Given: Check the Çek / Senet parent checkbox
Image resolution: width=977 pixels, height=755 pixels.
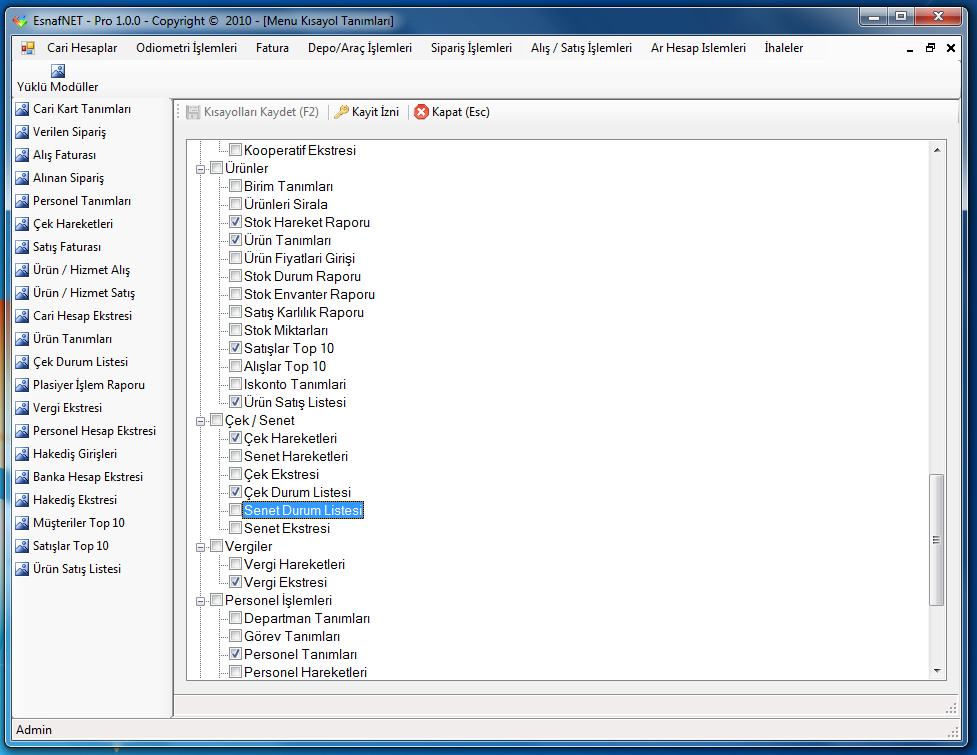Looking at the screenshot, I should (x=216, y=420).
